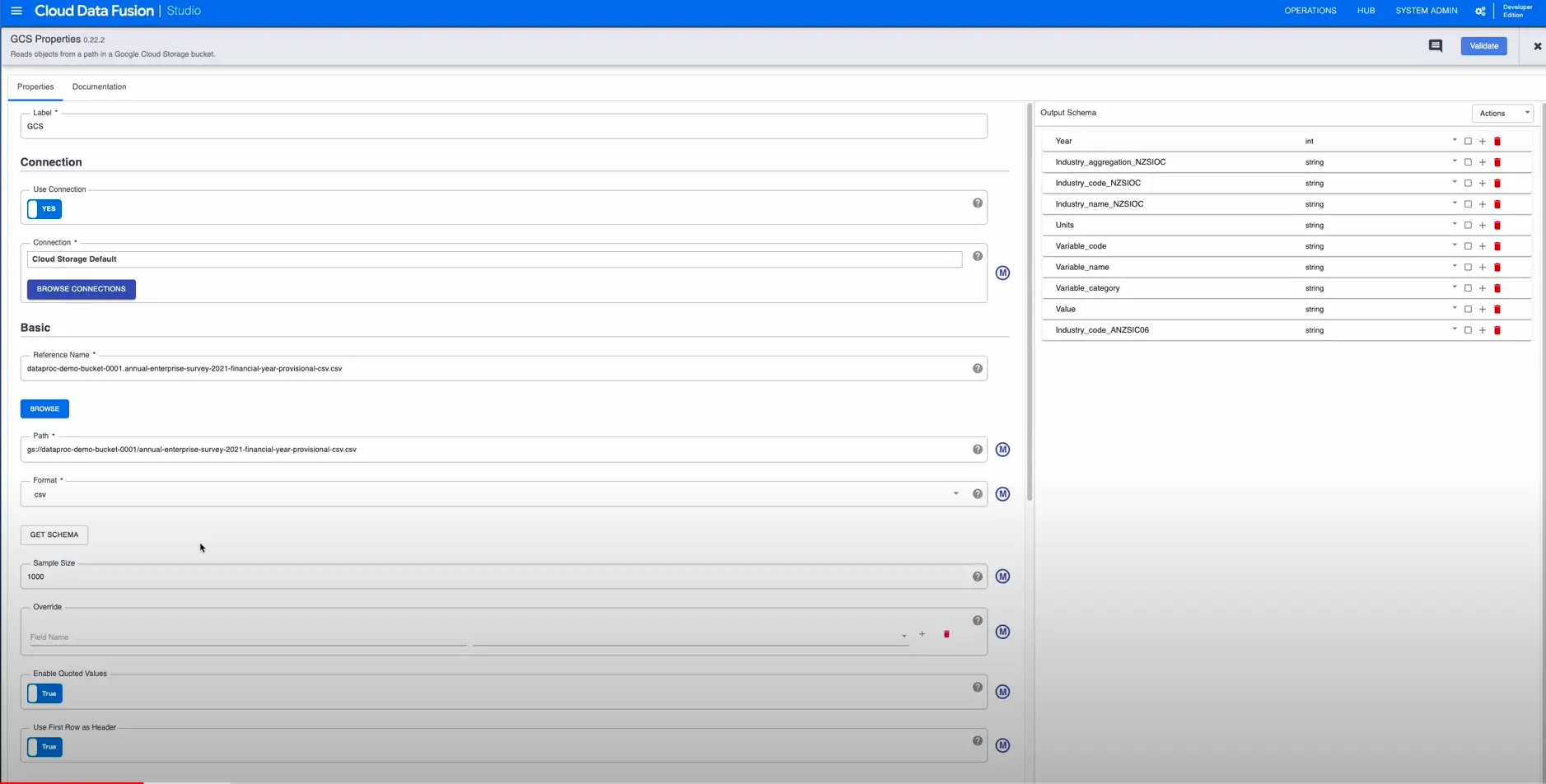Check nullable box for Year field
Viewport: 1546px width, 784px height.
click(1468, 142)
